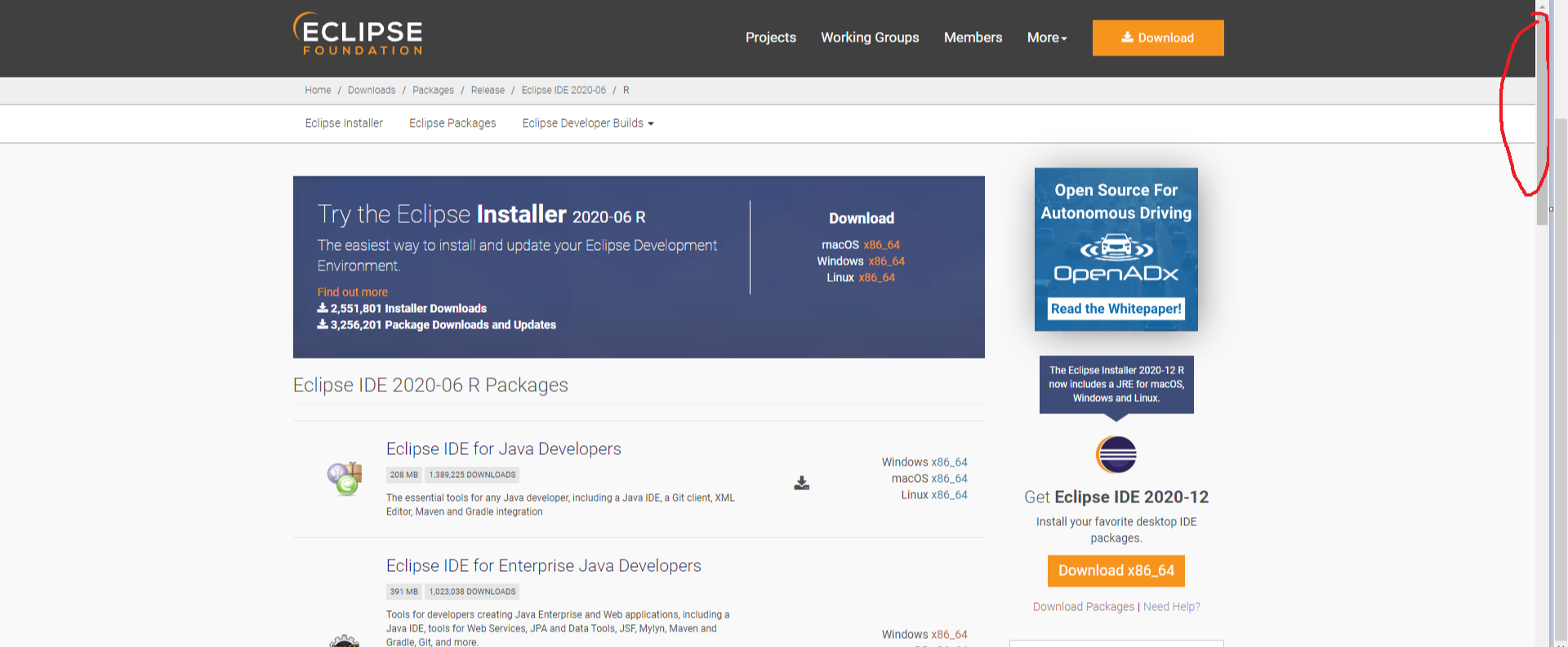1568x647 pixels.
Task: Click the Eclipse Foundation logo
Action: click(x=358, y=33)
